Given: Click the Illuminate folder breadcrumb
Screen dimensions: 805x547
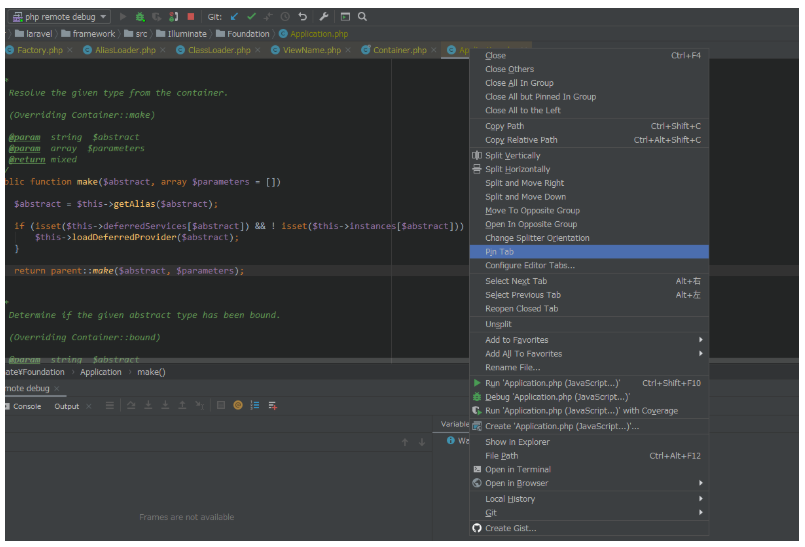Looking at the screenshot, I should [181, 33].
